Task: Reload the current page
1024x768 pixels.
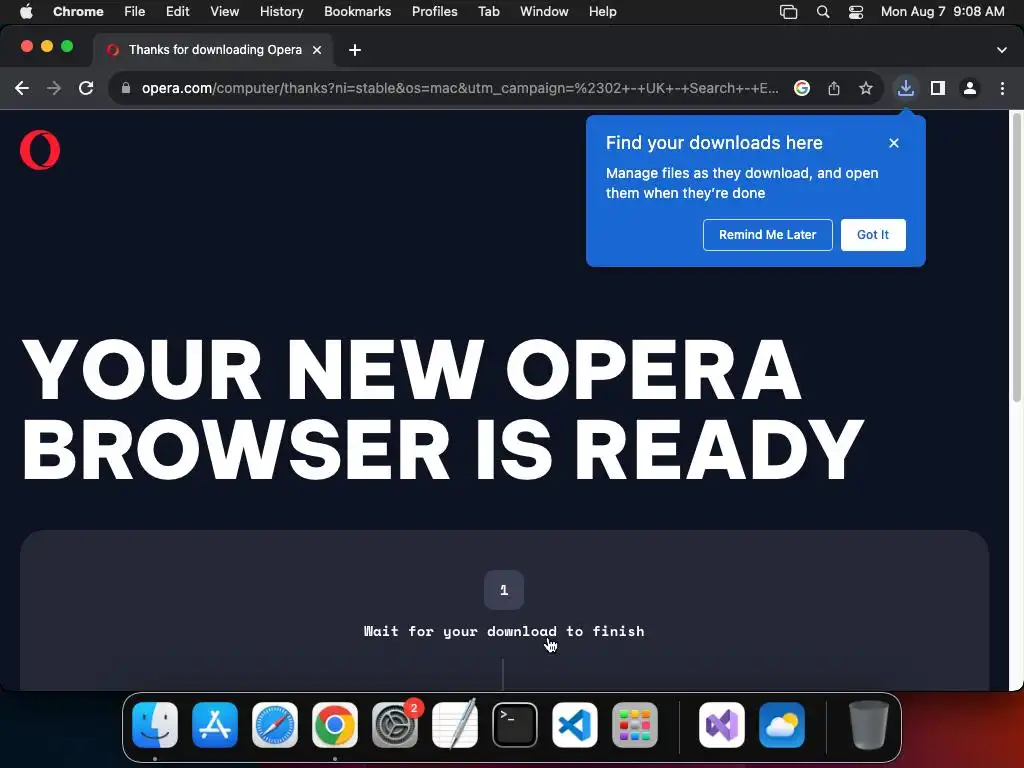Action: point(86,88)
